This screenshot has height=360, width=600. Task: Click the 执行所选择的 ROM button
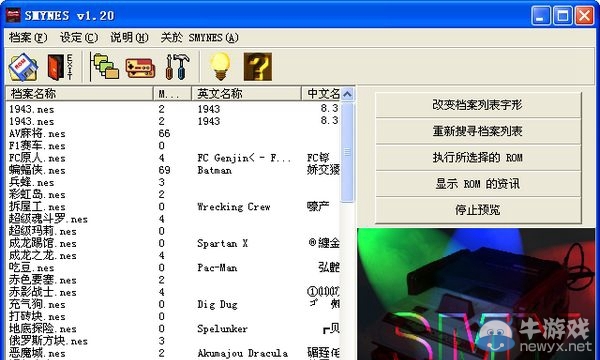(x=478, y=157)
